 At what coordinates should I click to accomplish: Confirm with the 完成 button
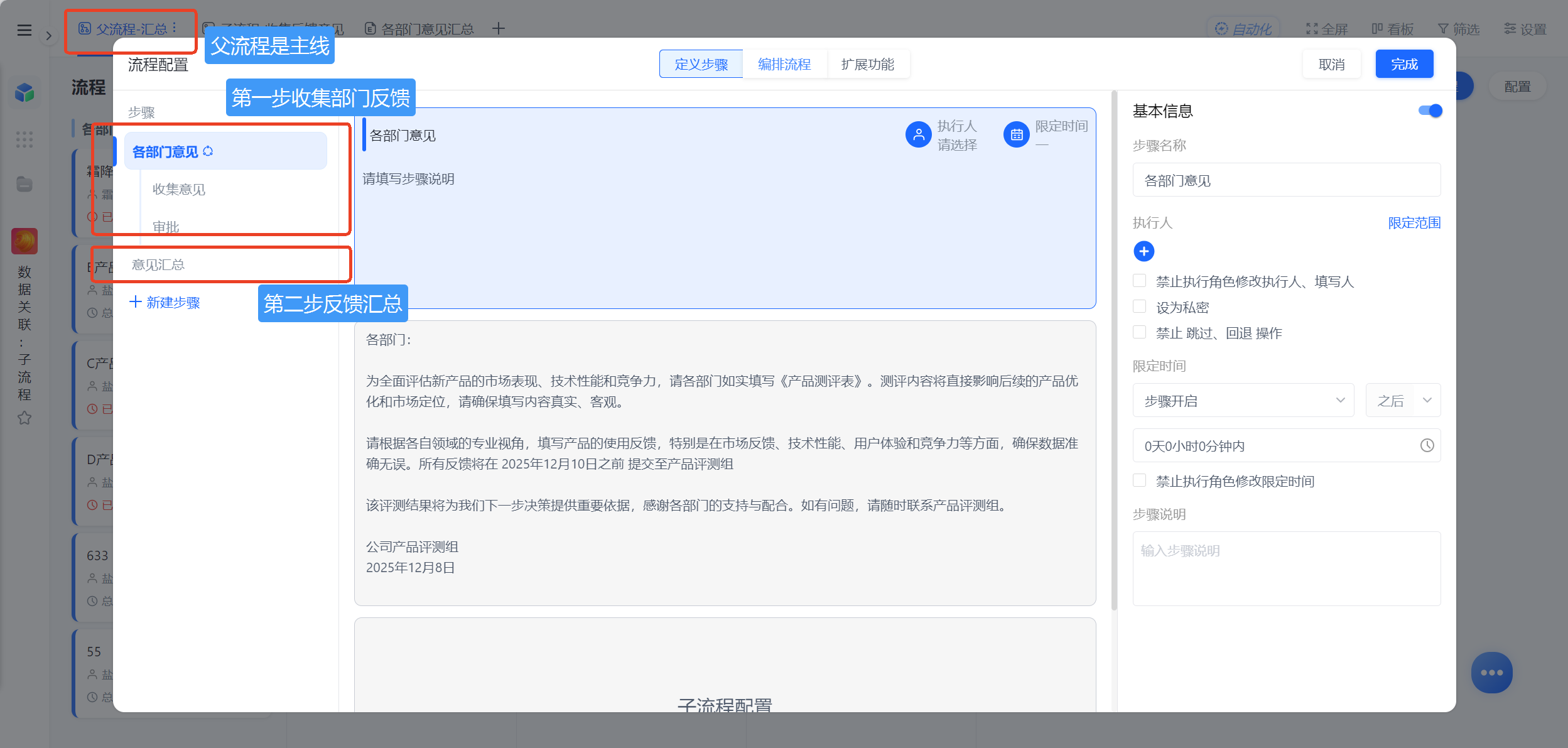(x=1404, y=64)
